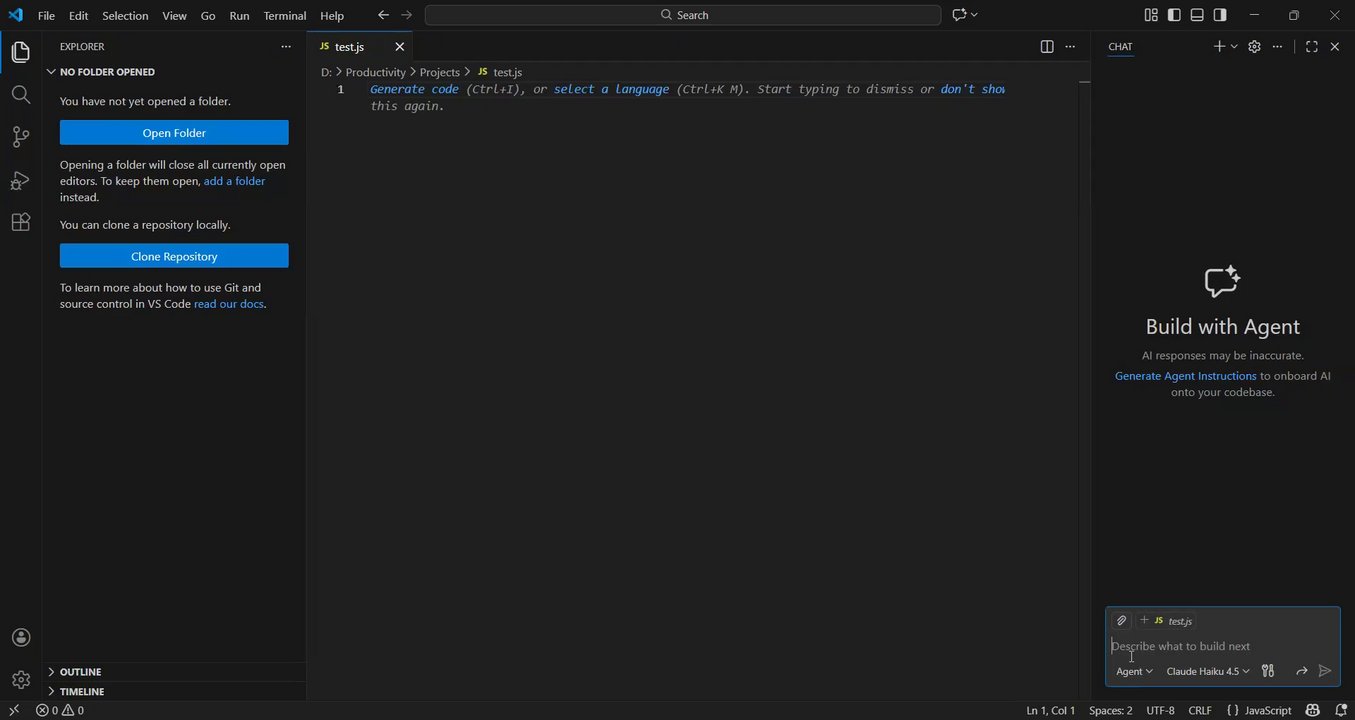The width and height of the screenshot is (1355, 720).
Task: Open Configure Tools icon in chat input
Action: click(x=1268, y=671)
